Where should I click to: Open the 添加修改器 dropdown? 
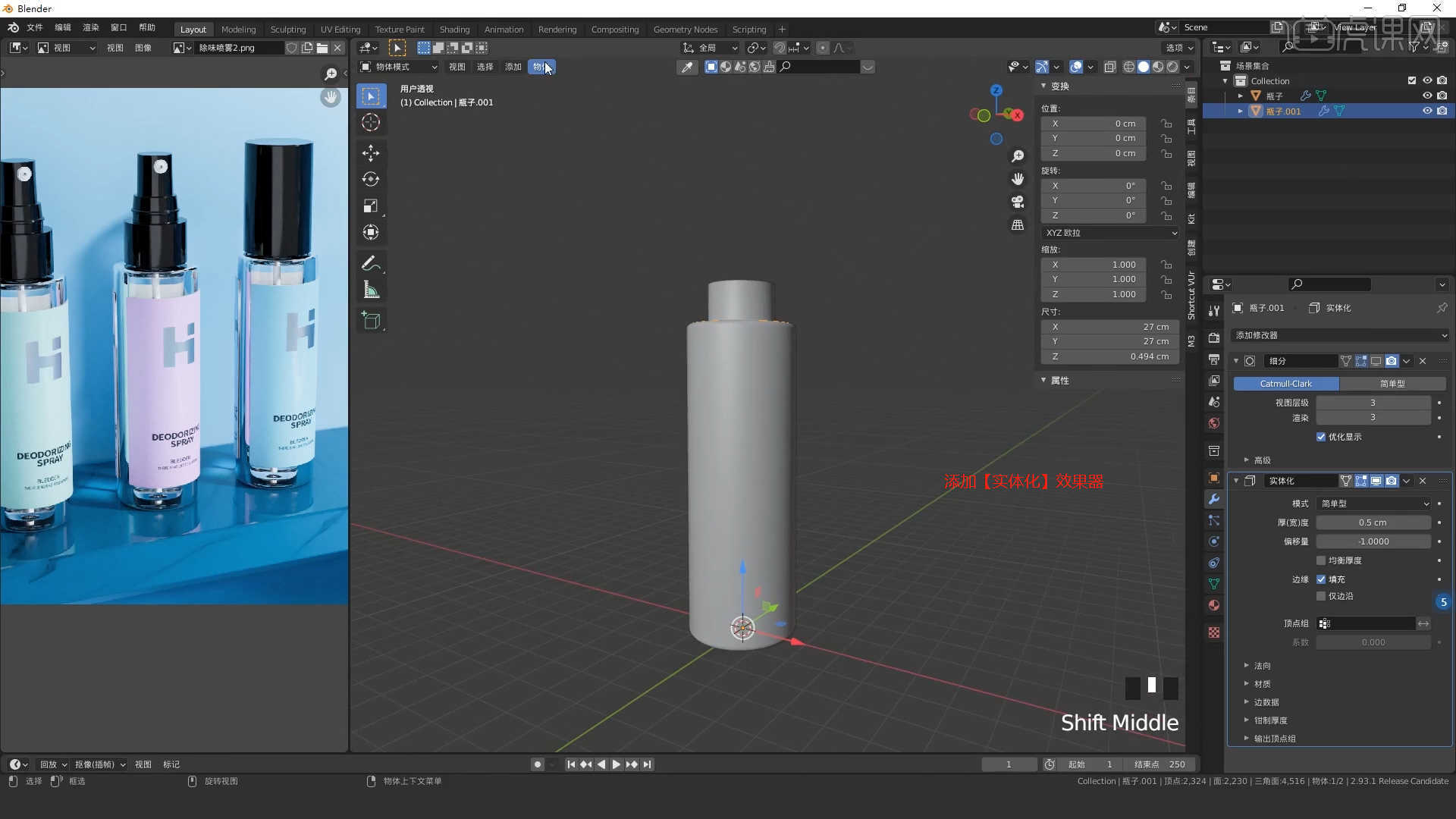point(1340,335)
